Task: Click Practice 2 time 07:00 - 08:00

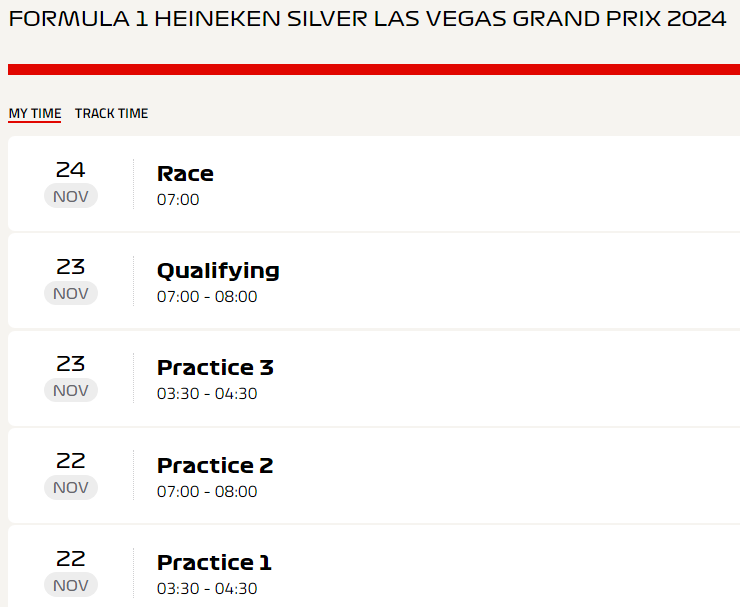Action: tap(207, 491)
